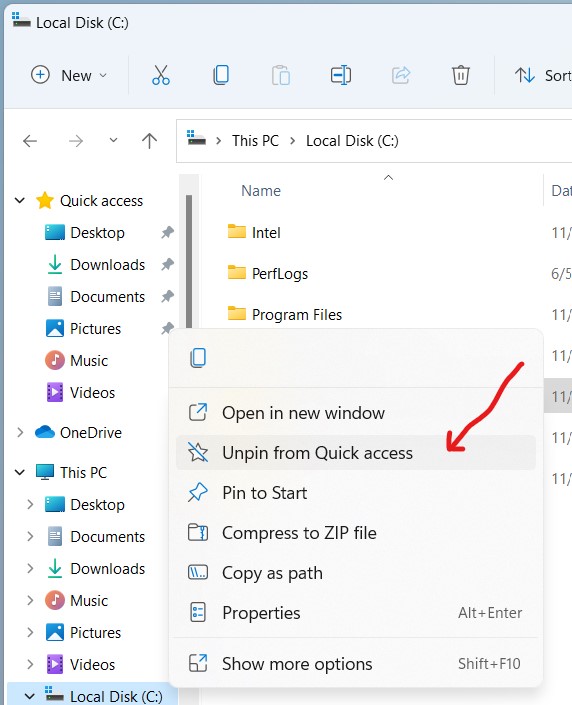Expand Downloads under This PC
This screenshot has height=705, width=572.
[x=30, y=568]
